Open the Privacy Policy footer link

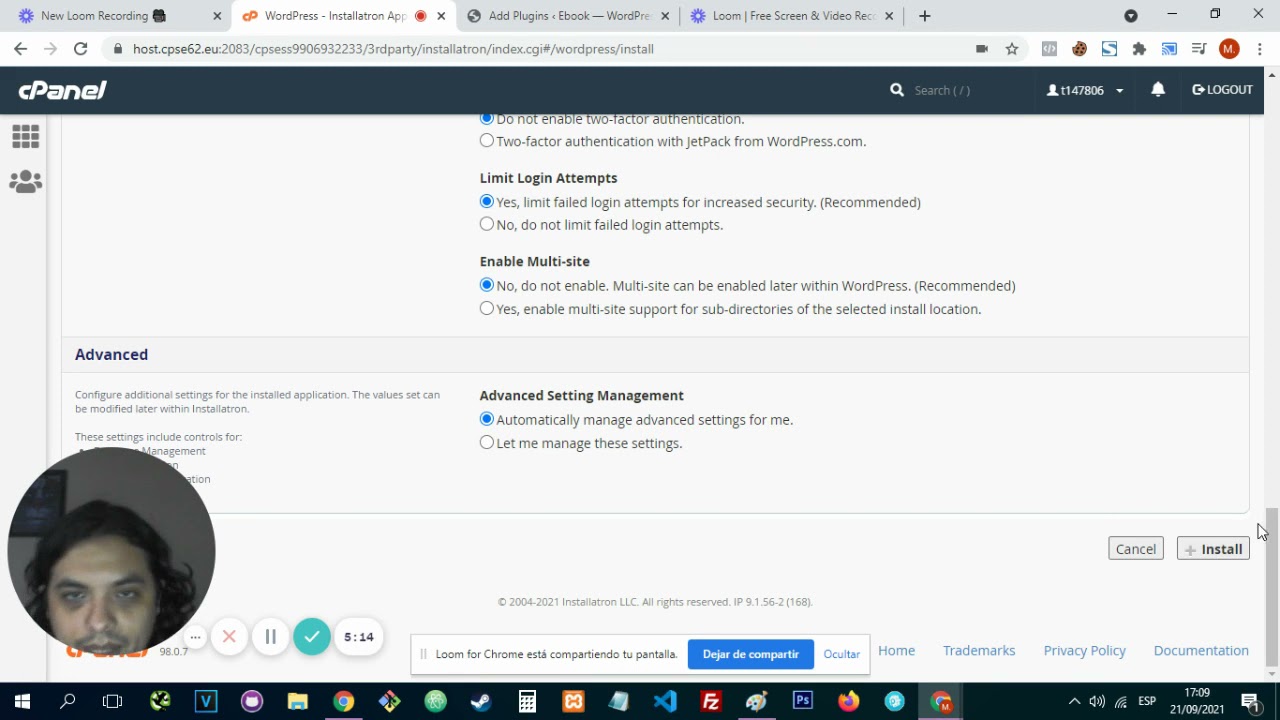click(1085, 651)
